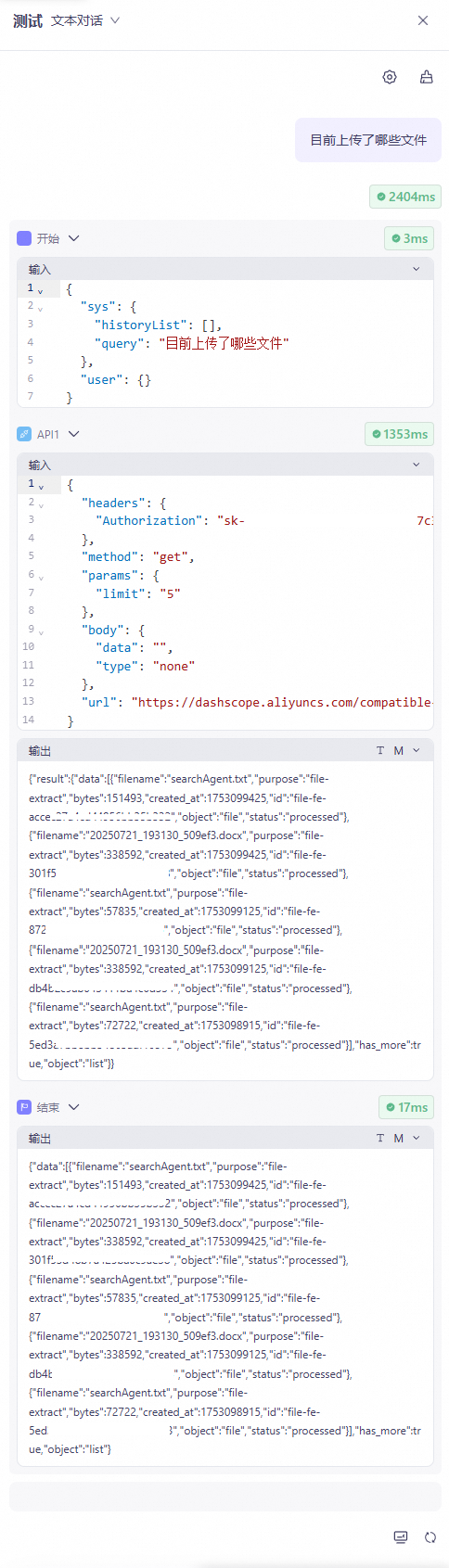The height and width of the screenshot is (1568, 449).
Task: Click the 1353ms status badge
Action: pos(400,434)
